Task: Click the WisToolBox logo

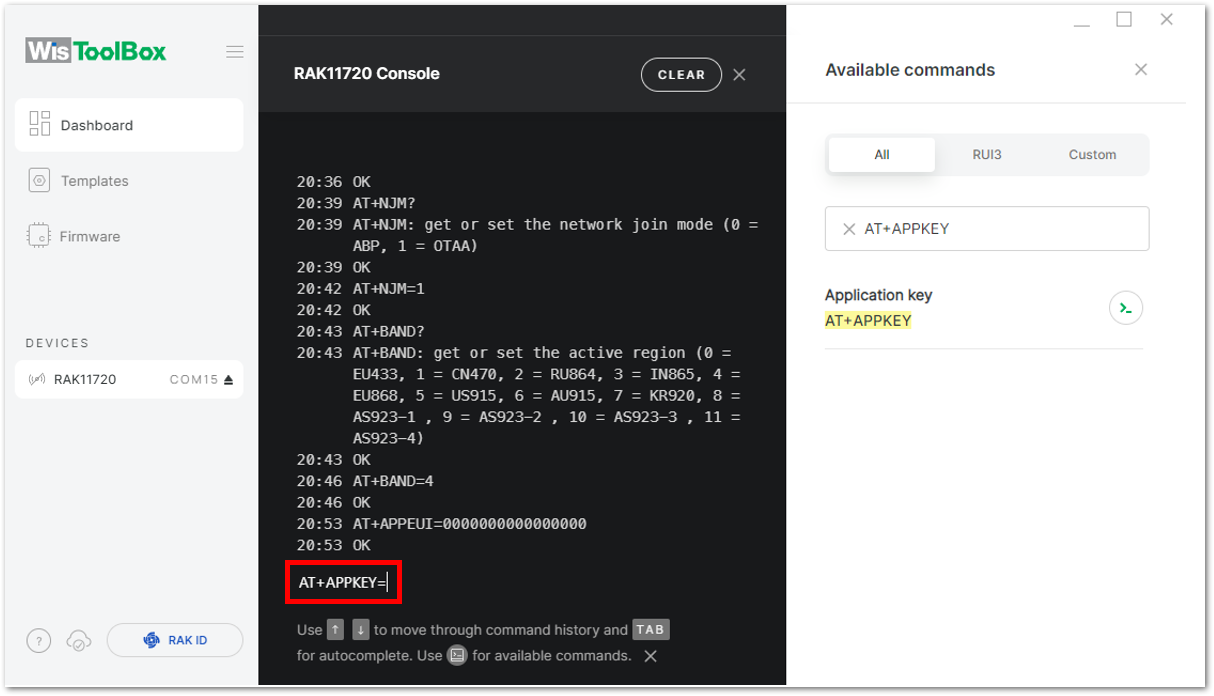Action: pos(96,51)
